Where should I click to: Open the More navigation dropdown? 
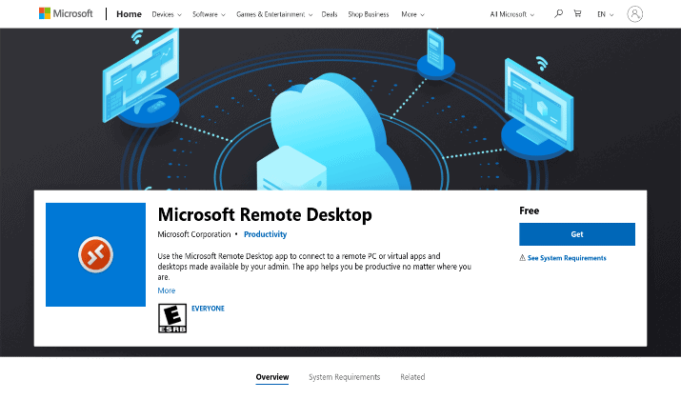[413, 14]
